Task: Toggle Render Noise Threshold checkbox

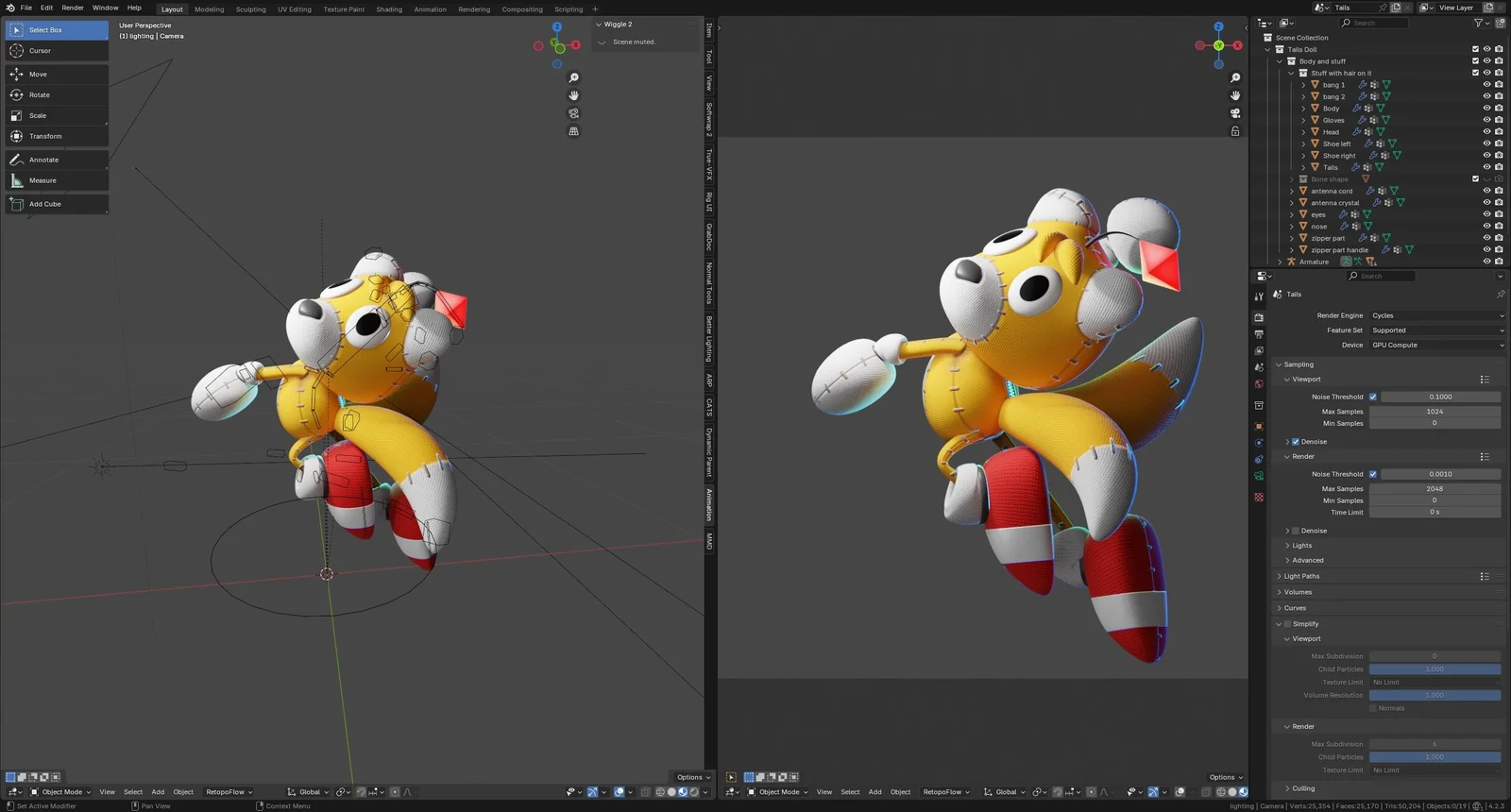Action: (x=1373, y=475)
